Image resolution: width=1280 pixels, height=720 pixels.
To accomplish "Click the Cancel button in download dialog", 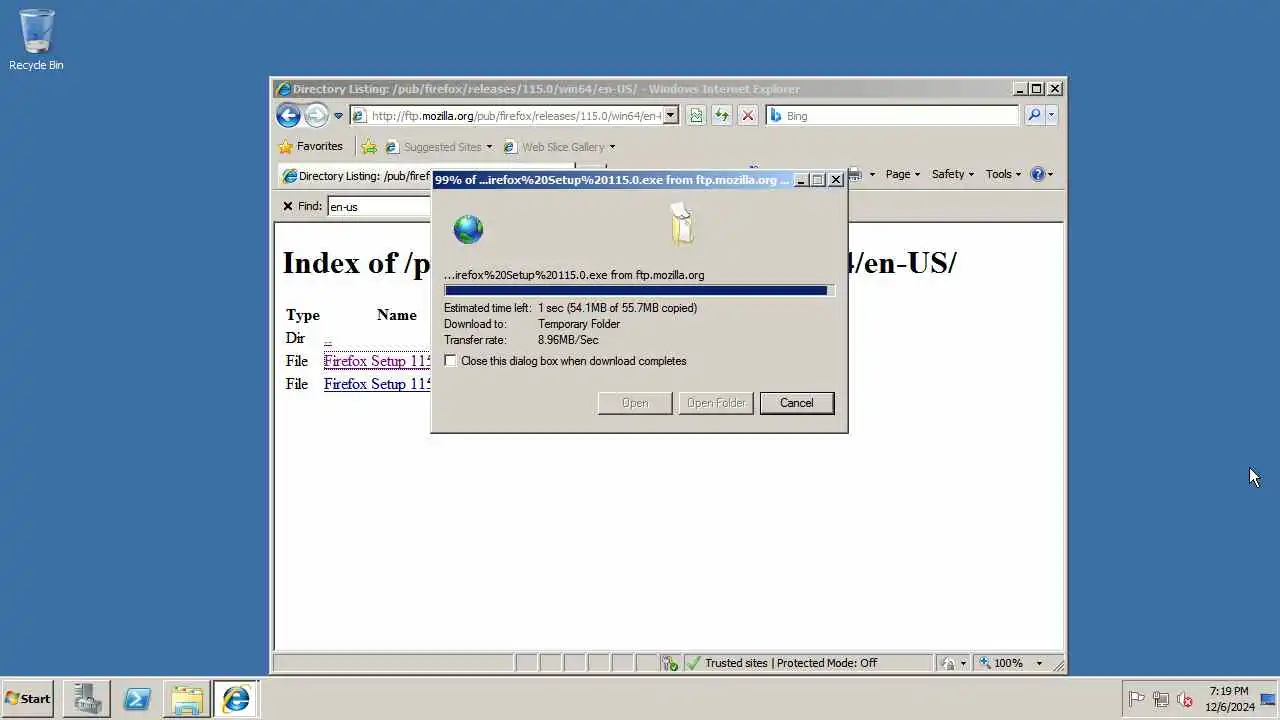I will coord(796,403).
